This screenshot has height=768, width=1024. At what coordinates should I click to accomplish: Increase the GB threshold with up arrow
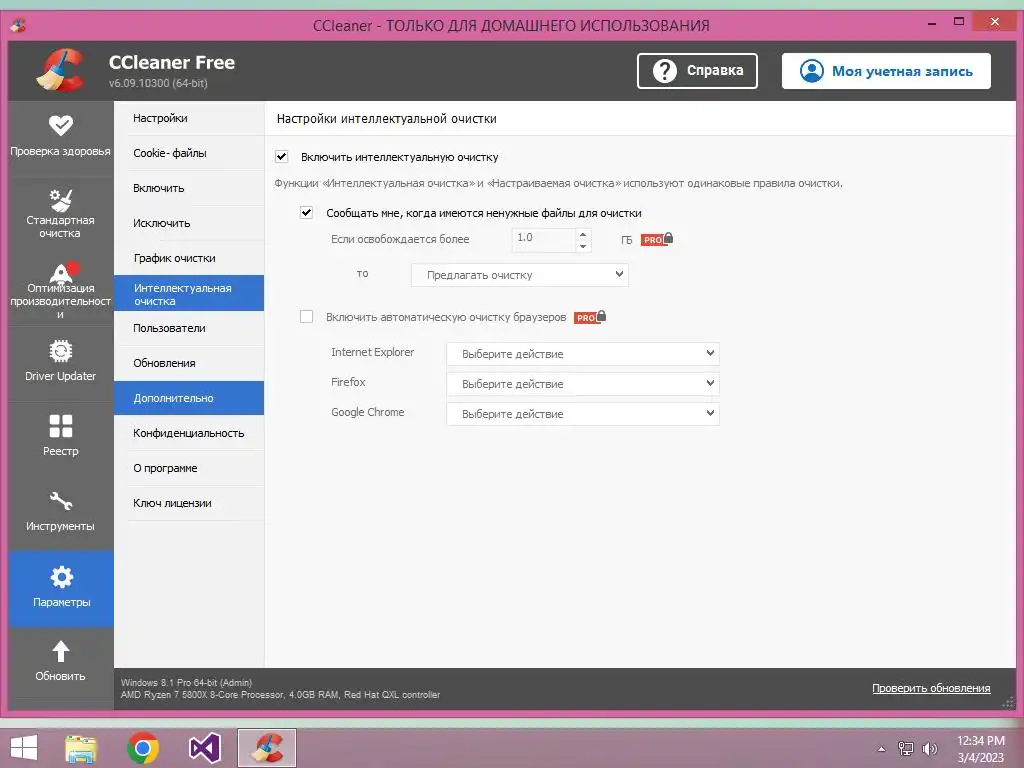coord(583,234)
